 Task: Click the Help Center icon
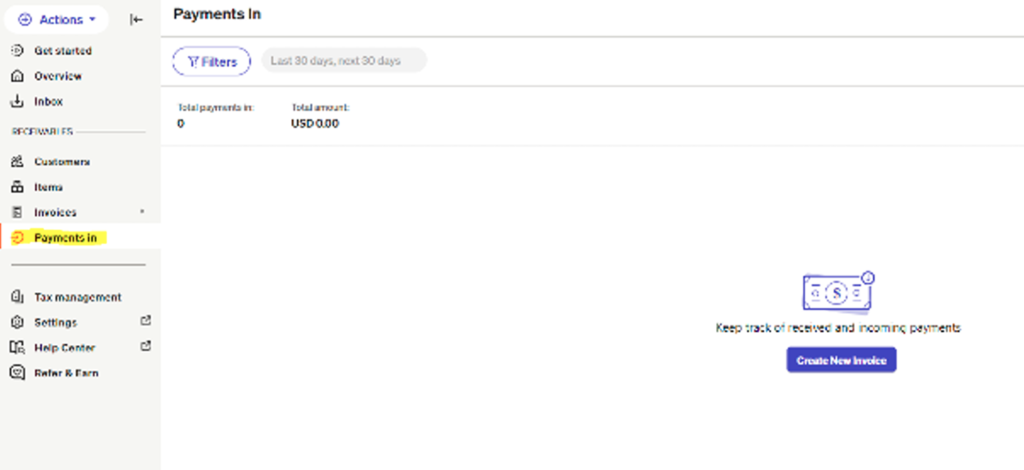[17, 348]
